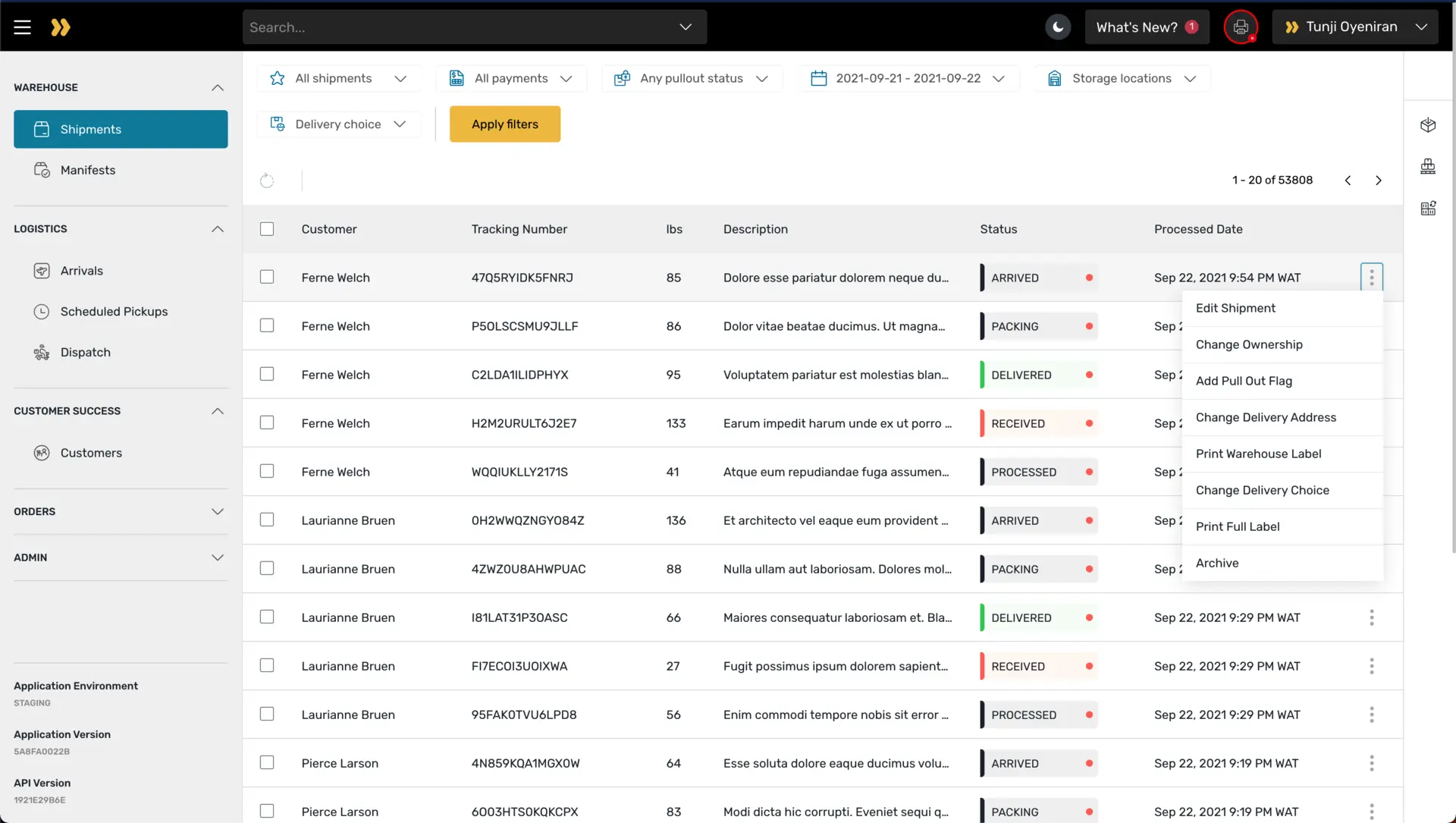Viewport: 1456px width, 823px height.
Task: Choose Change Delivery Address
Action: click(1282, 417)
